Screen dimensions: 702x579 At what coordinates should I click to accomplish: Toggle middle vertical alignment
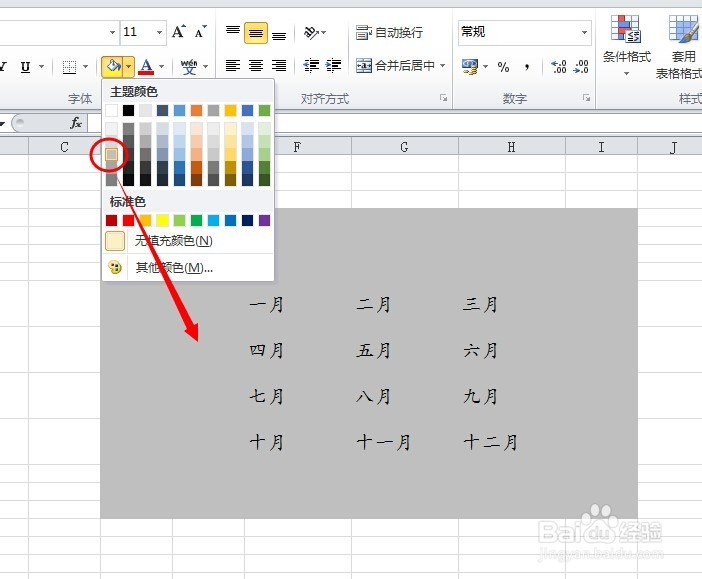(256, 33)
